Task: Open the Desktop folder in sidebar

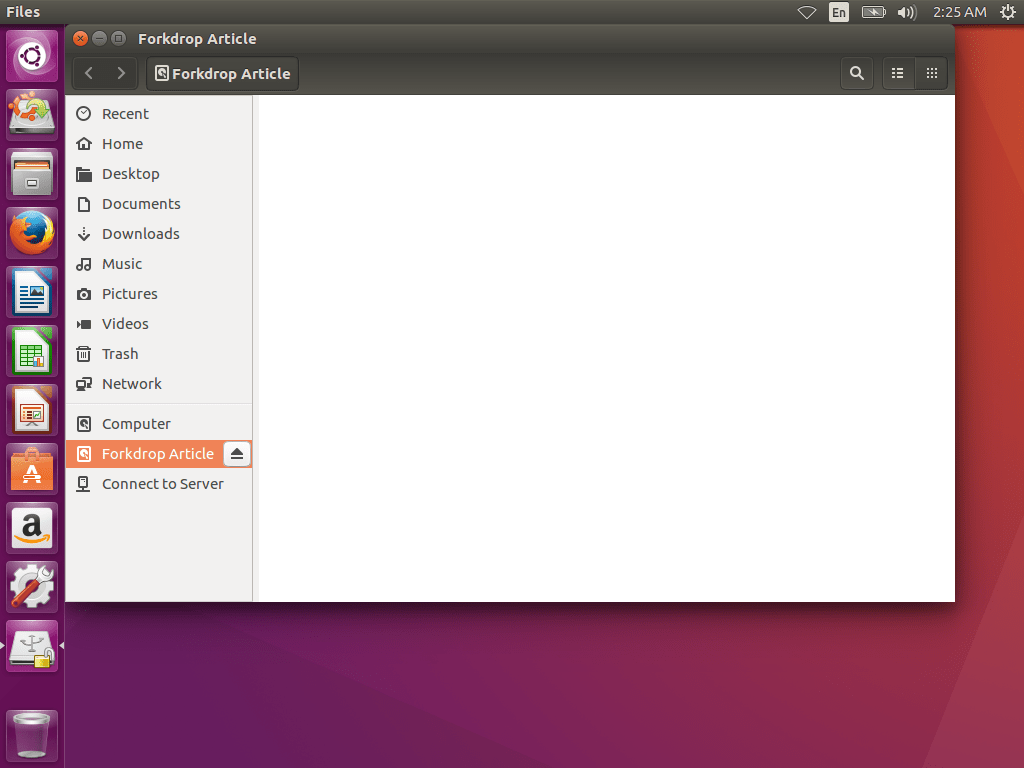Action: [159, 174]
